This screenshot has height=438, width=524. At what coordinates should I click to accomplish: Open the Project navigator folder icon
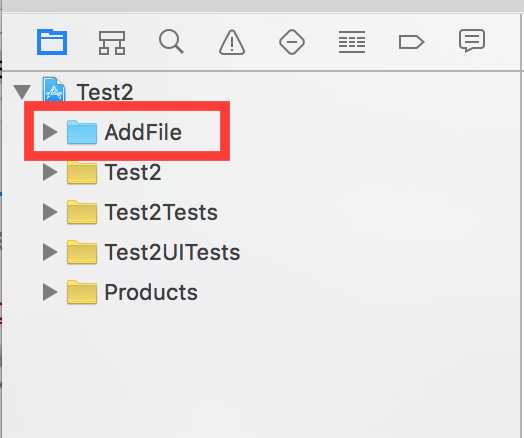pos(52,42)
